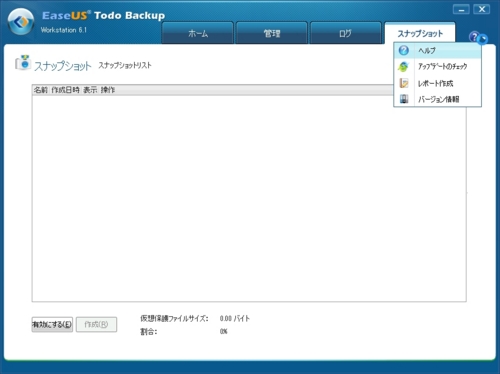Screen dimensions: 500x374
Task: Choose レポート作成 menu entry
Action: (x=438, y=83)
